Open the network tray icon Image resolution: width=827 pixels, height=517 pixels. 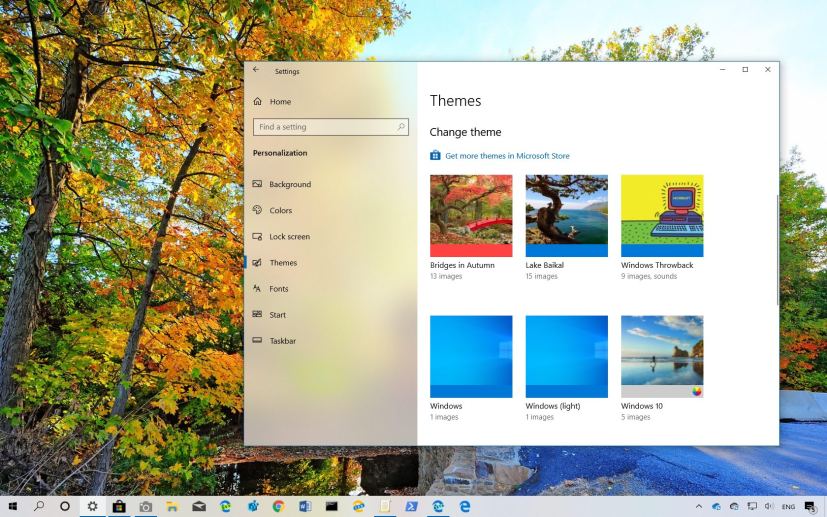[x=752, y=507]
